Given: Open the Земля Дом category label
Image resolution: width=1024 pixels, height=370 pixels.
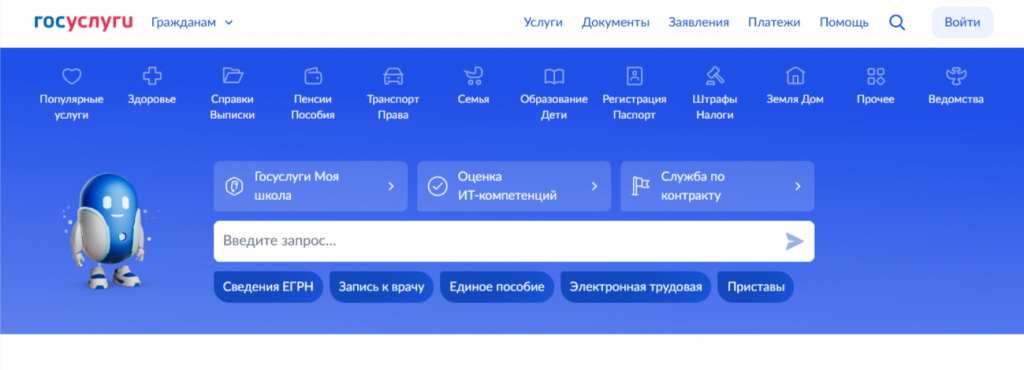Looking at the screenshot, I should pos(795,100).
